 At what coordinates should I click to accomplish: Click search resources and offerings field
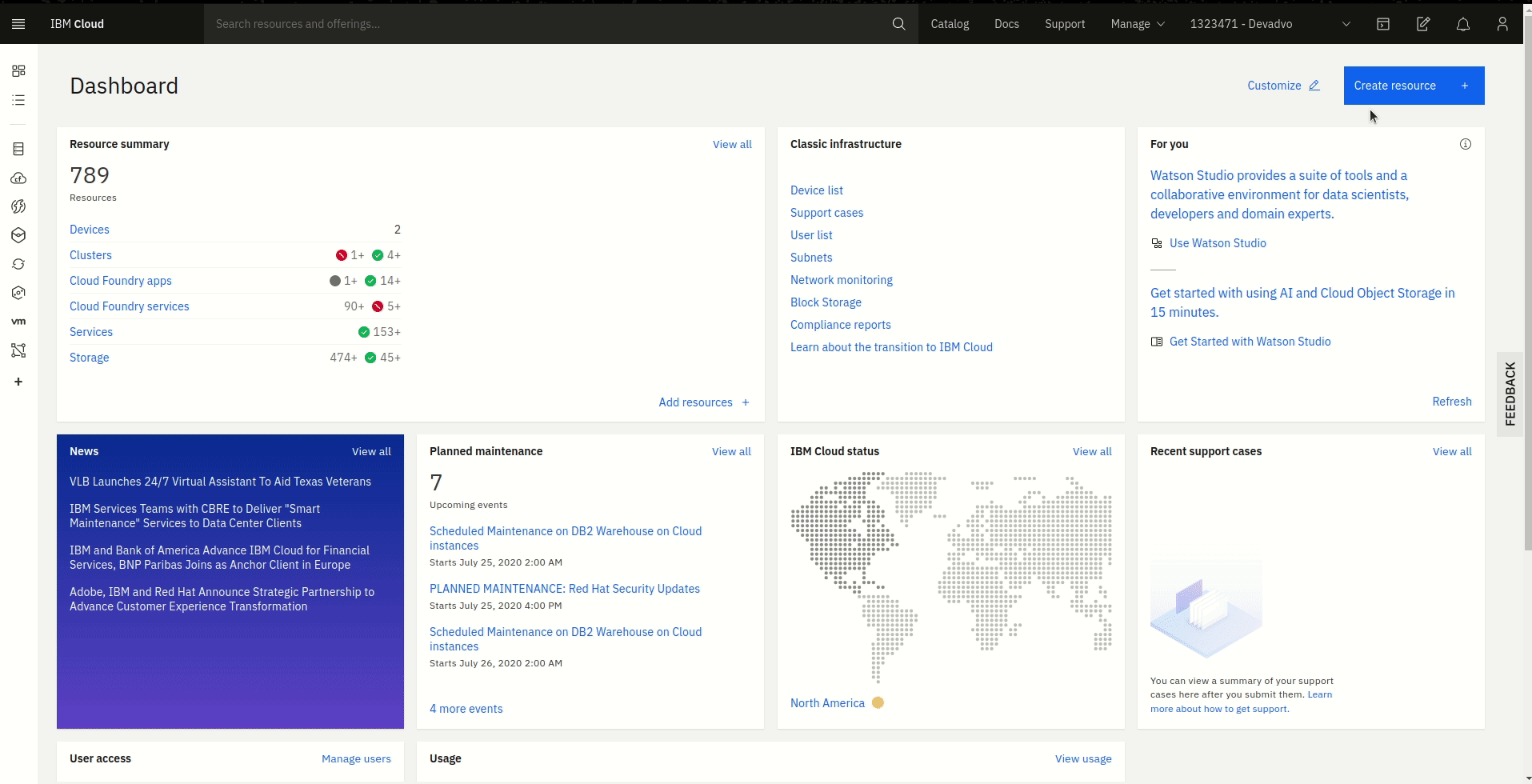549,24
